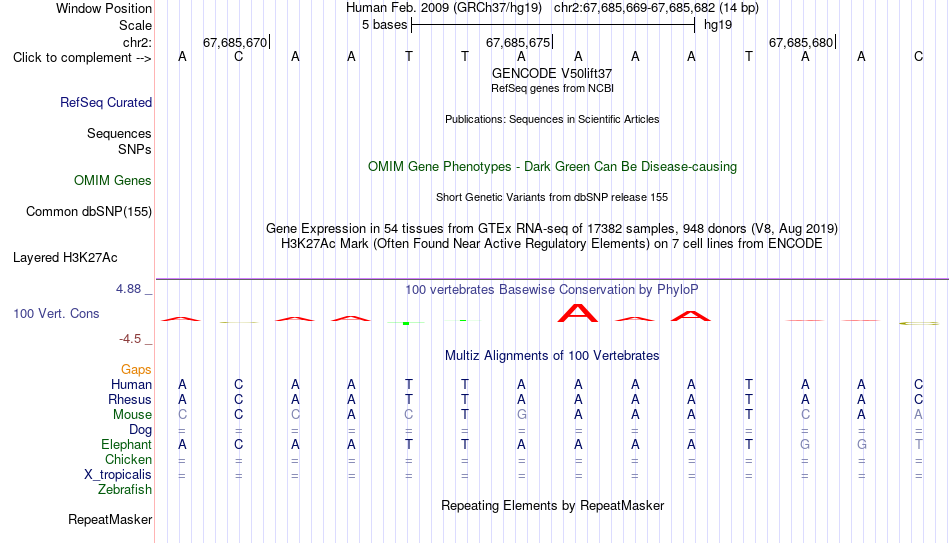Click the RepeatMasker track label
950x543 pixels.
(x=110, y=519)
